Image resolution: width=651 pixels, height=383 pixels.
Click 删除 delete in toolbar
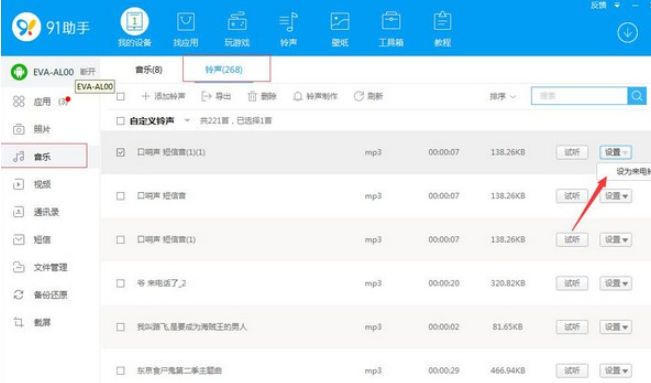[x=262, y=96]
